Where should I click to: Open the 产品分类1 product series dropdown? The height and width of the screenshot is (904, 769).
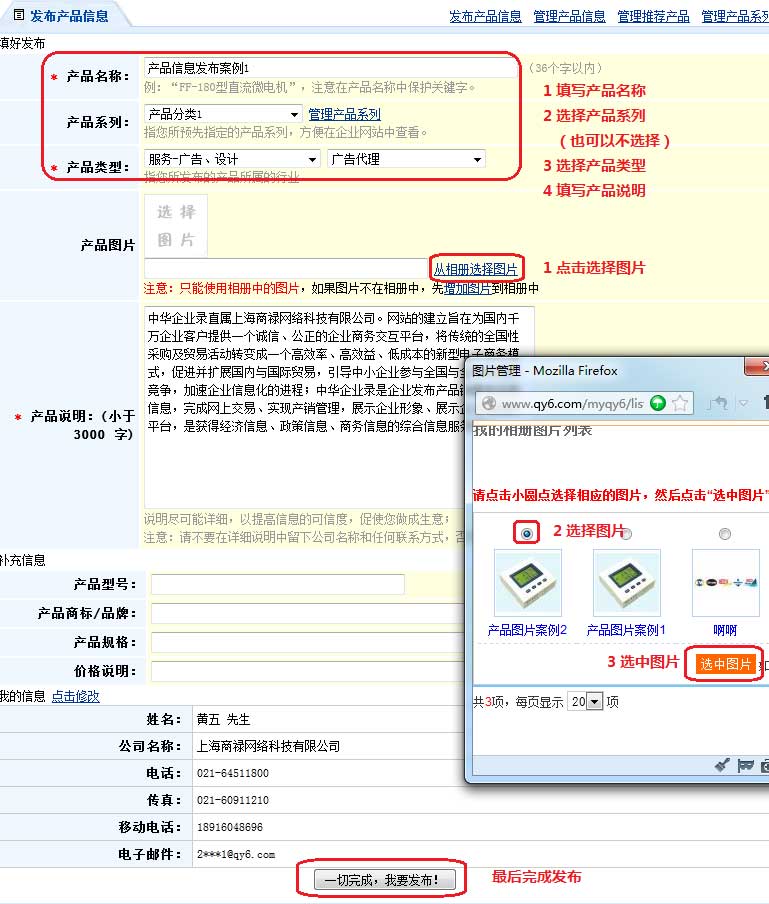[x=223, y=114]
